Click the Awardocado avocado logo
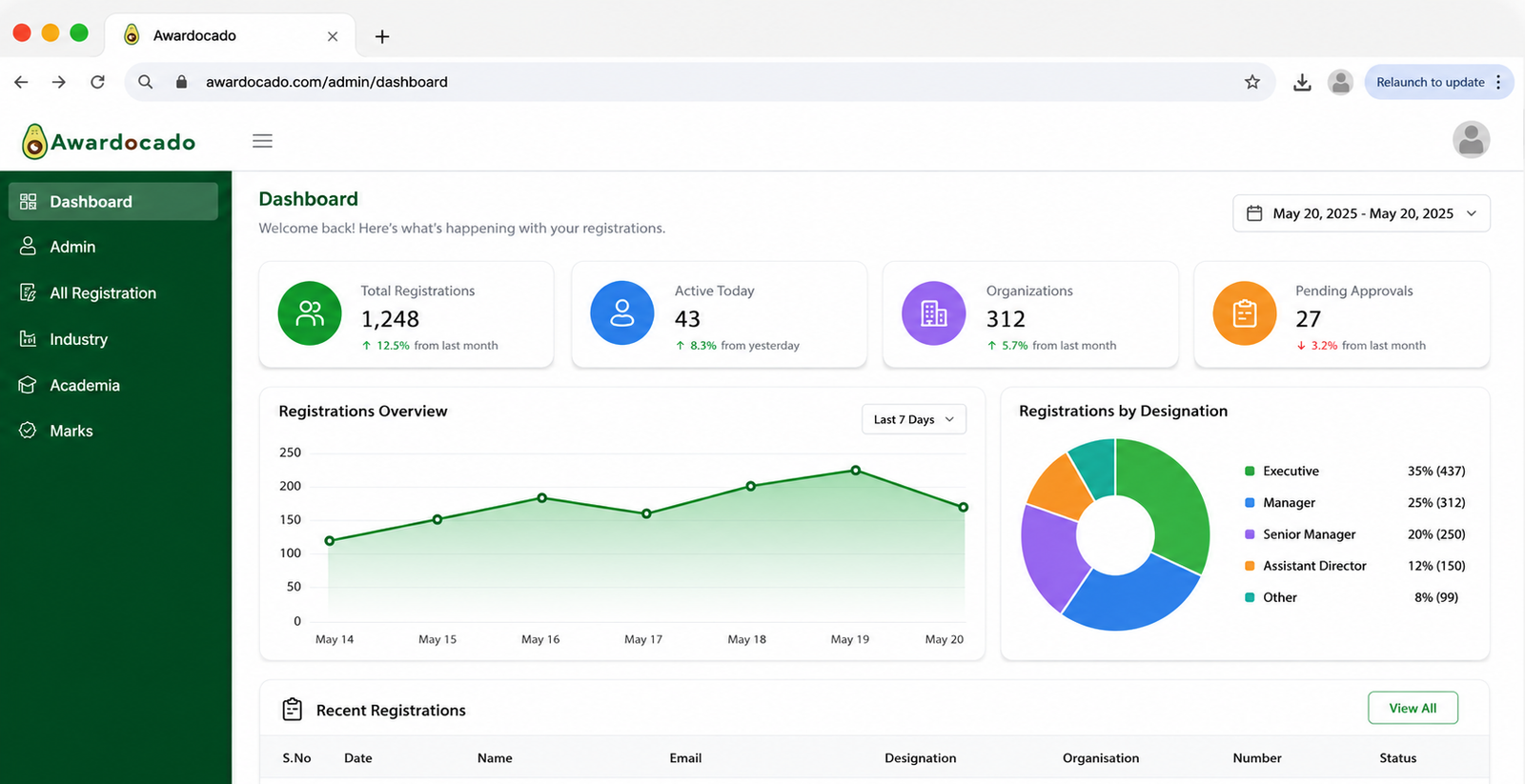The image size is (1525, 784). [34, 142]
